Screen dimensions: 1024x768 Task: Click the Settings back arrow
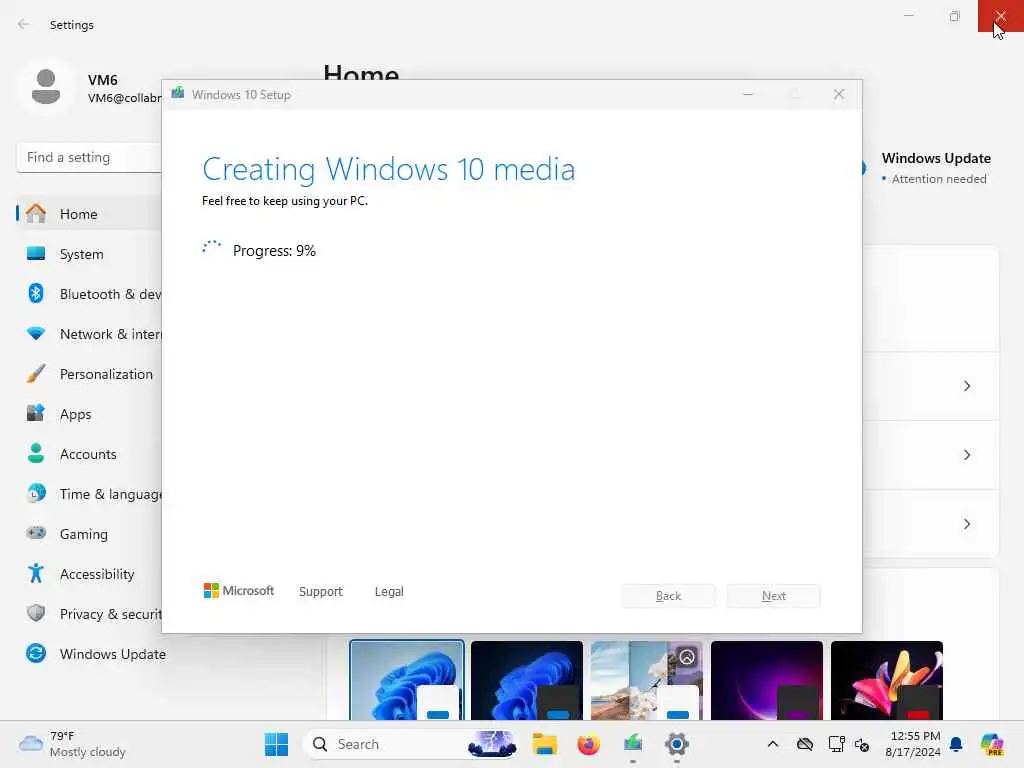(24, 24)
